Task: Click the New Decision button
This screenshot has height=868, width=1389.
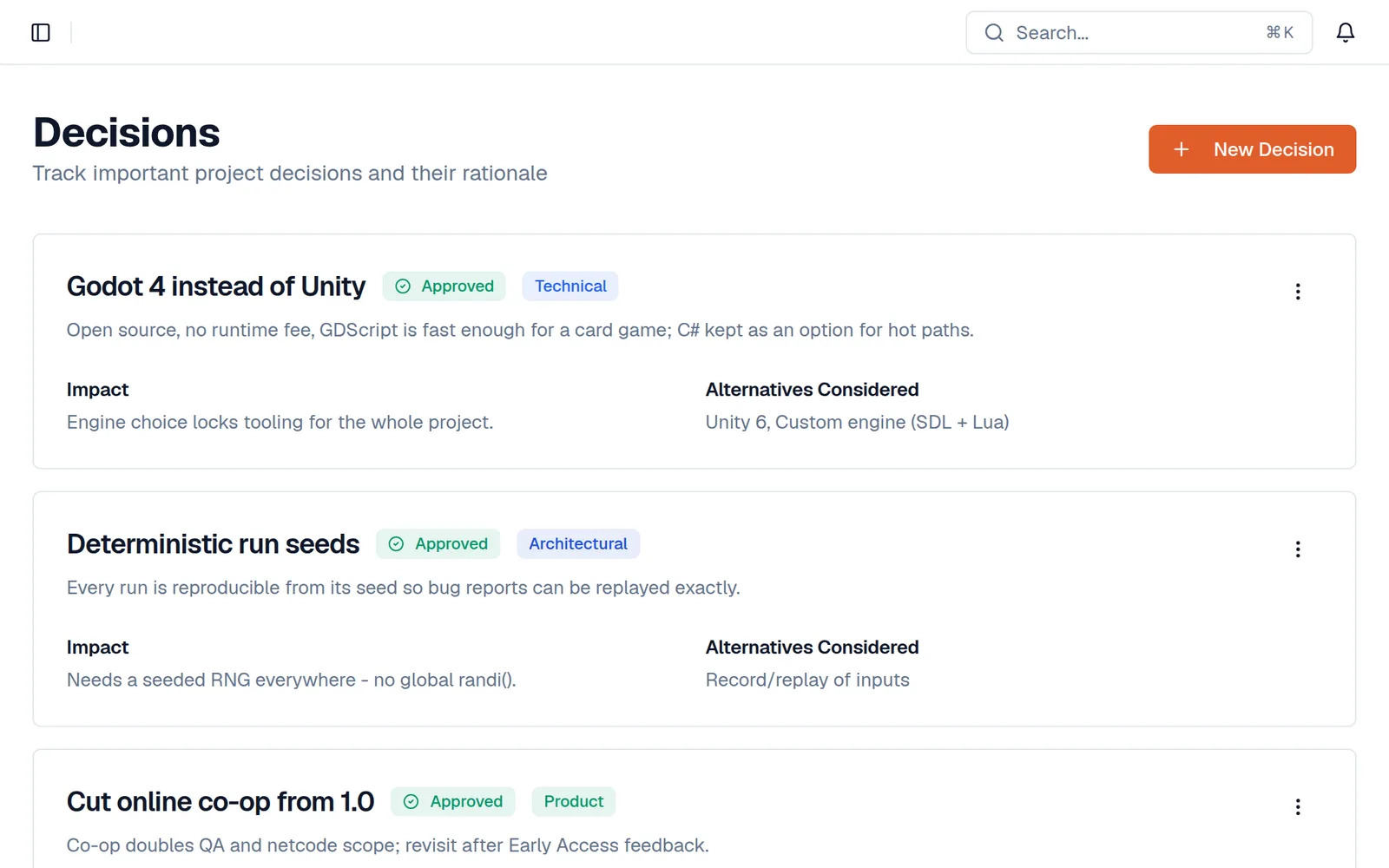Action: (x=1252, y=149)
